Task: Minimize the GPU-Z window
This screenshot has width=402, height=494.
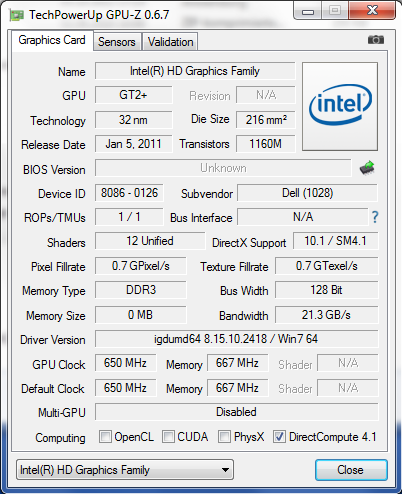Action: click(308, 12)
